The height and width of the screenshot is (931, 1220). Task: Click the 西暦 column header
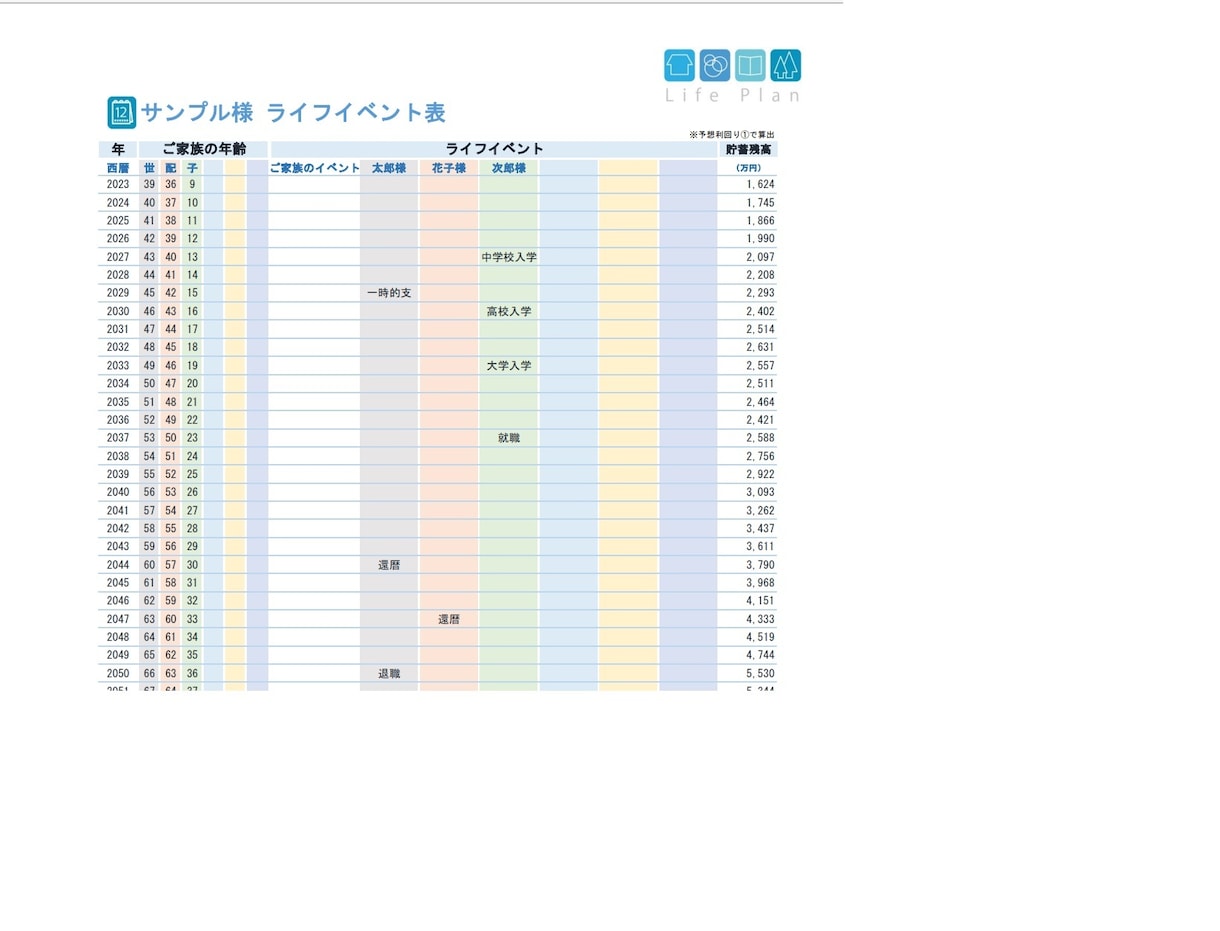[x=118, y=168]
